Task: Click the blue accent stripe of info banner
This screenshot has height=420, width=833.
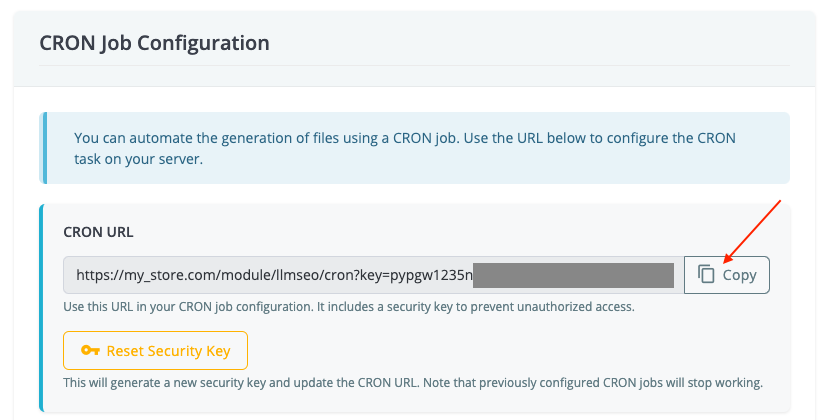Action: [43, 148]
